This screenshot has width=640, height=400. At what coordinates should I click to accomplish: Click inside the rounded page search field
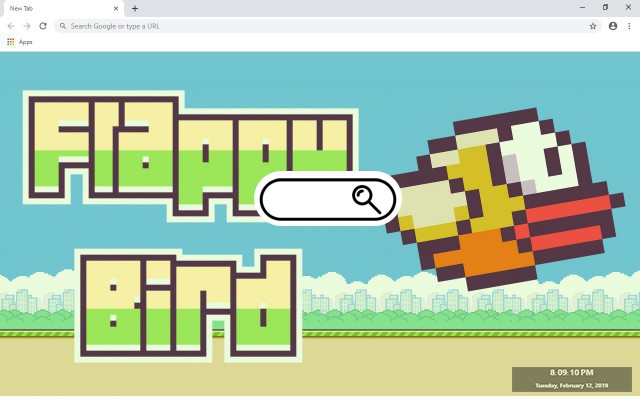[x=328, y=199]
